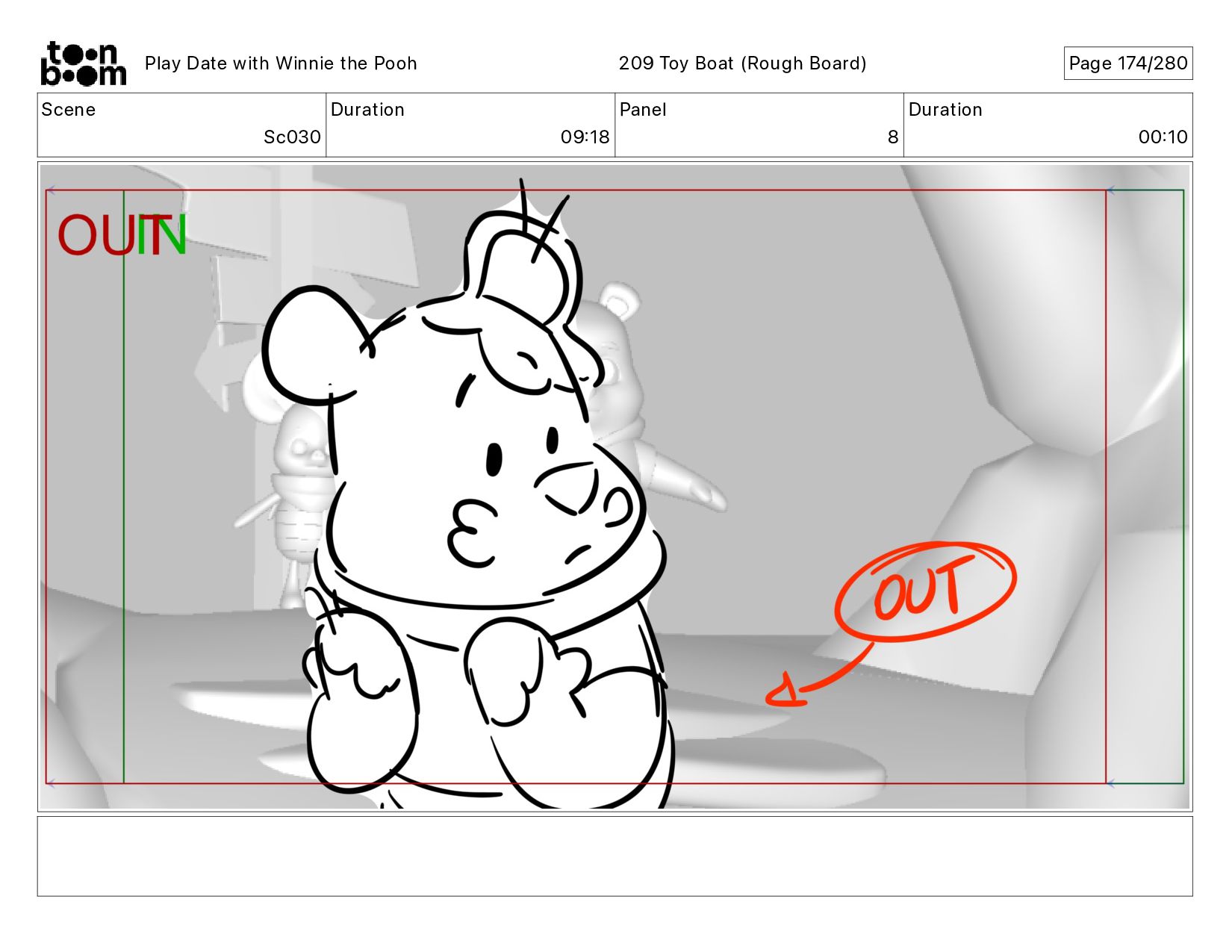Image resolution: width=1232 pixels, height=952 pixels.
Task: Click the '209 Toy Boat (Rough Board)' heading
Action: [742, 63]
